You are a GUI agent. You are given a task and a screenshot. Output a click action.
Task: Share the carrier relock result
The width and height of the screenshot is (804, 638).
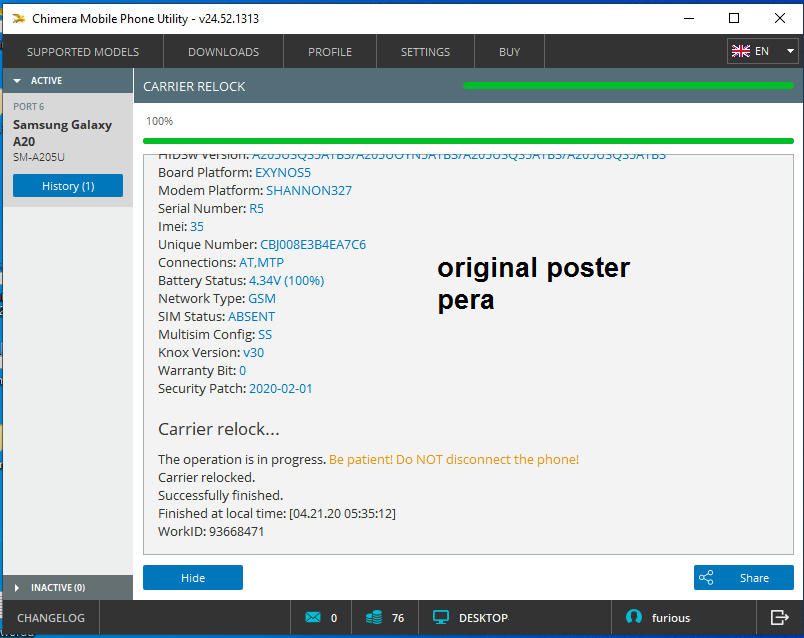pyautogui.click(x=743, y=577)
